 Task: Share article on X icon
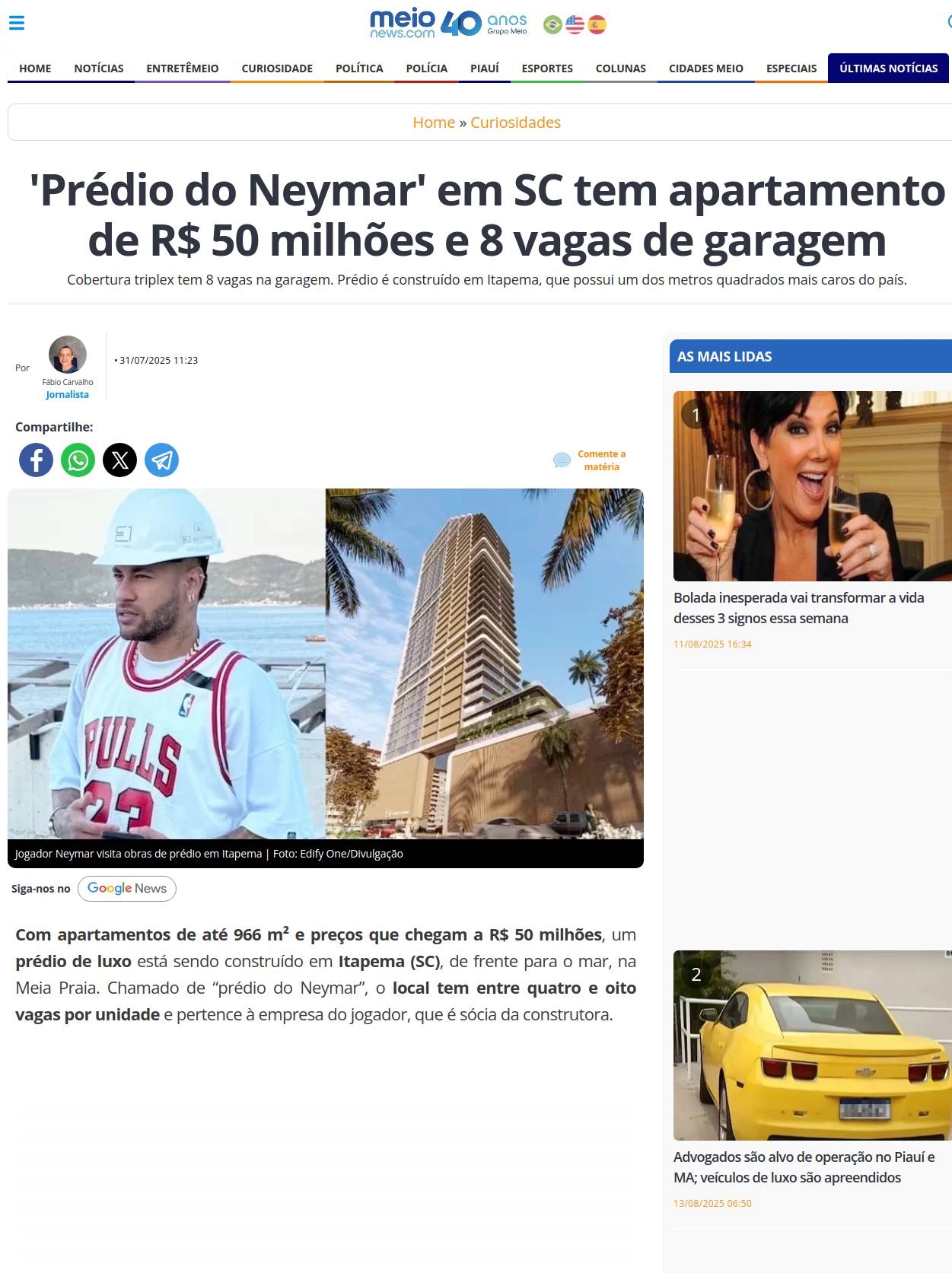click(x=119, y=460)
